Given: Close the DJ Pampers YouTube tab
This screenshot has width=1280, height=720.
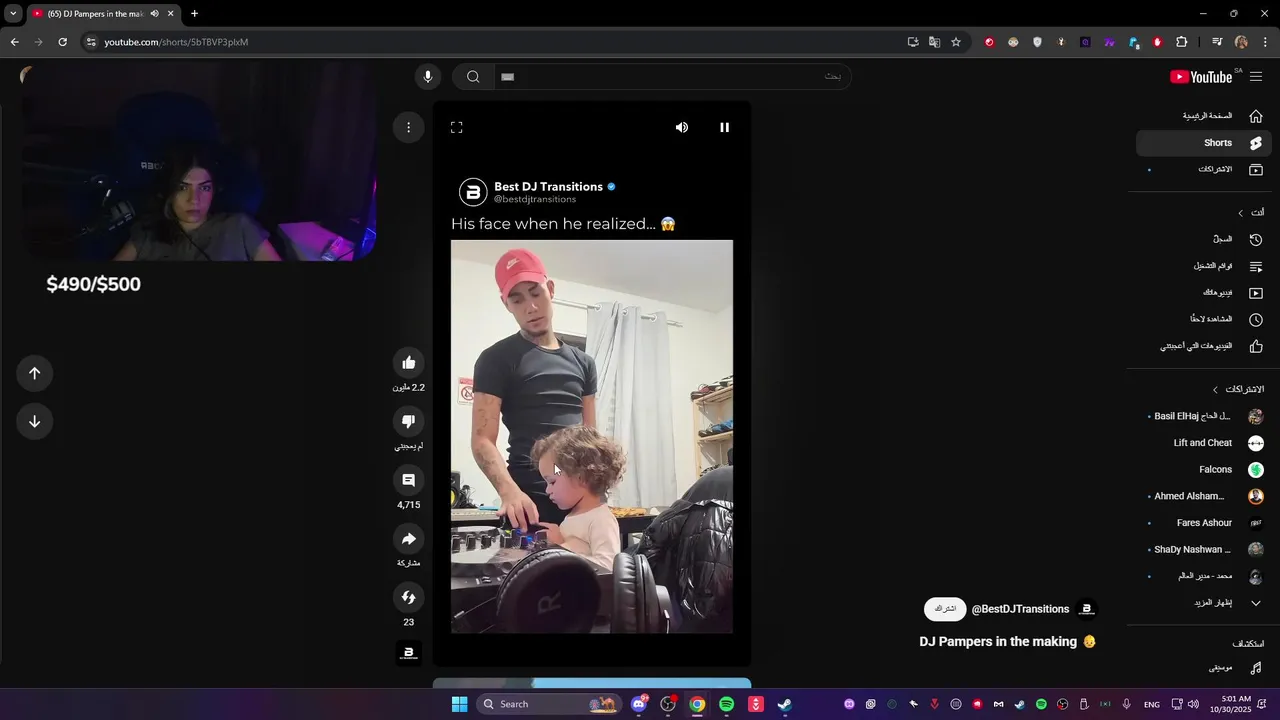Looking at the screenshot, I should (171, 14).
